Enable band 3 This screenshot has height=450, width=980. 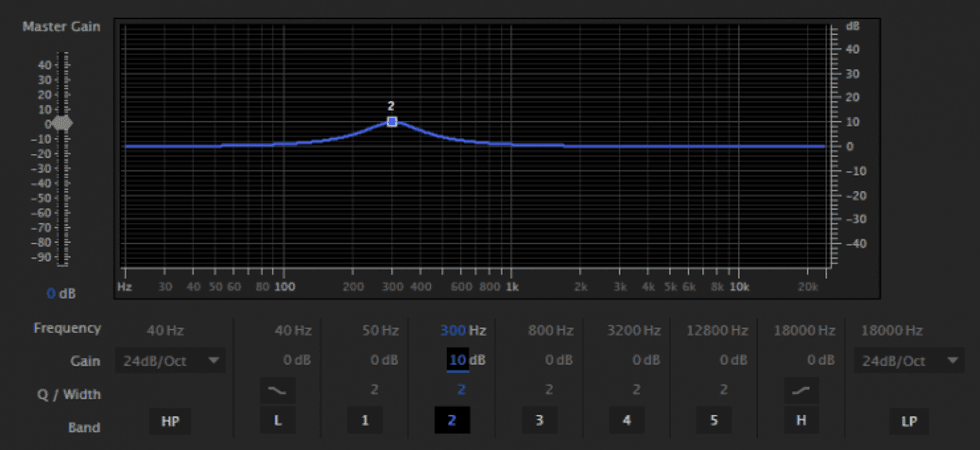pos(539,421)
